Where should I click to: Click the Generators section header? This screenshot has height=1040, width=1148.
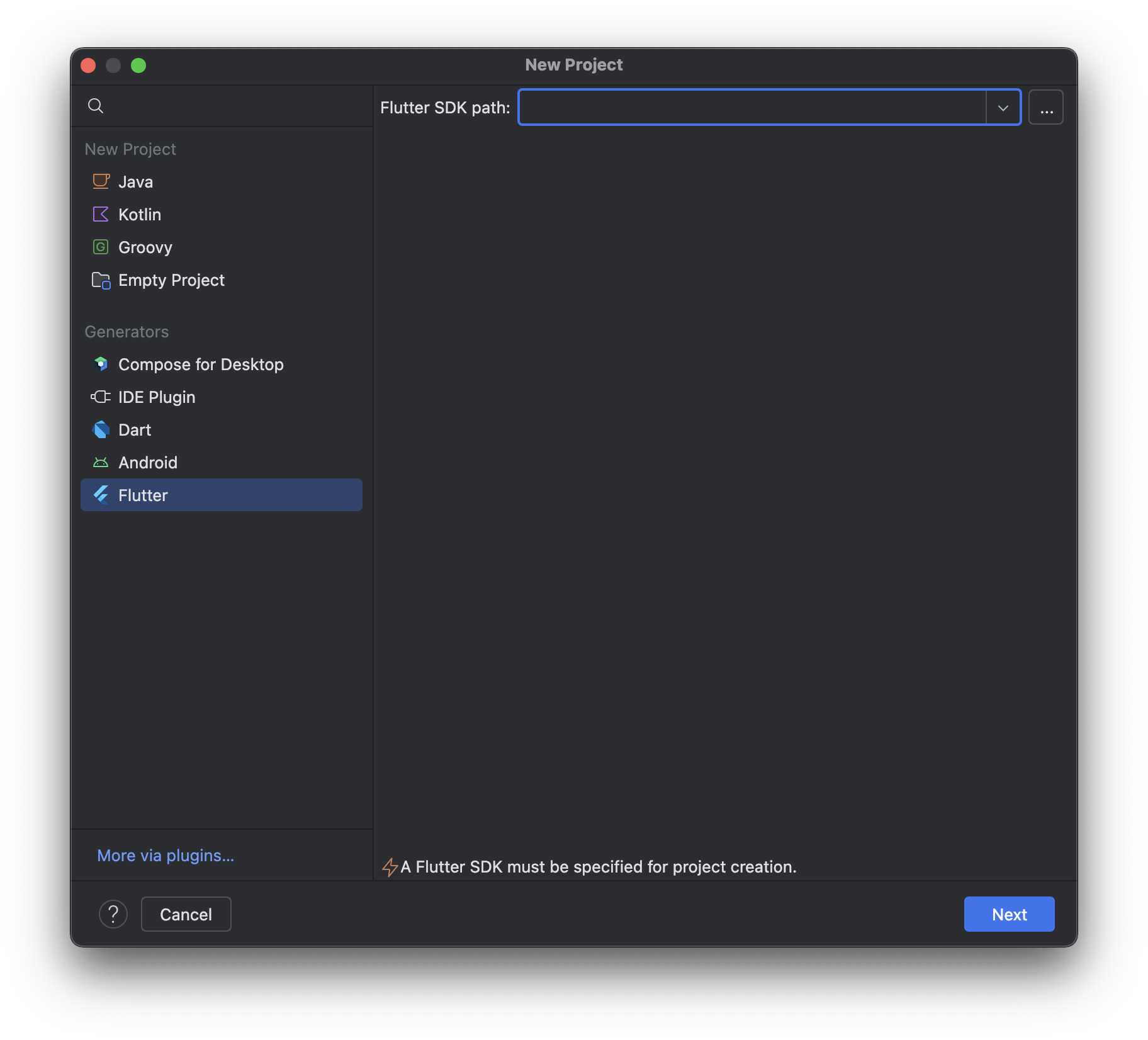127,332
